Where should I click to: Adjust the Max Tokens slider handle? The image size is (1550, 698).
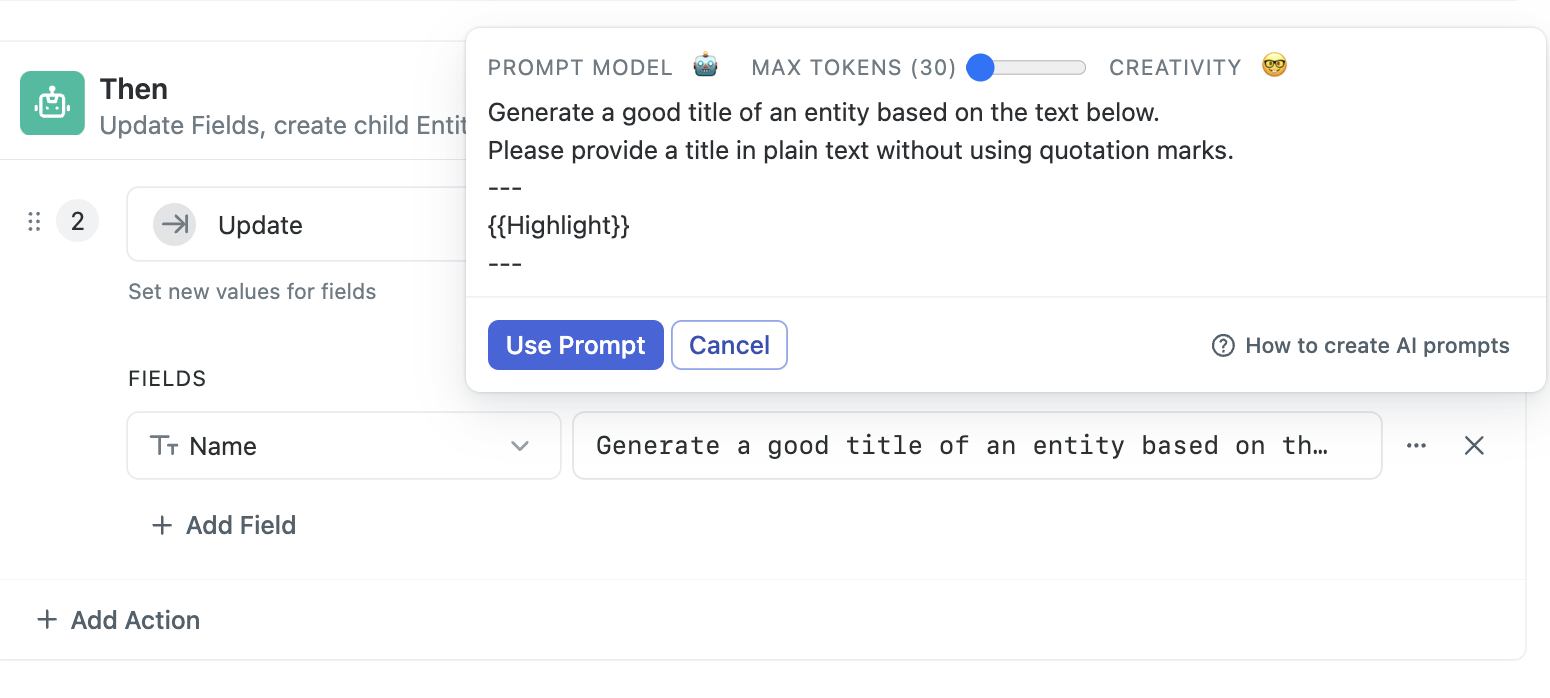click(x=981, y=67)
